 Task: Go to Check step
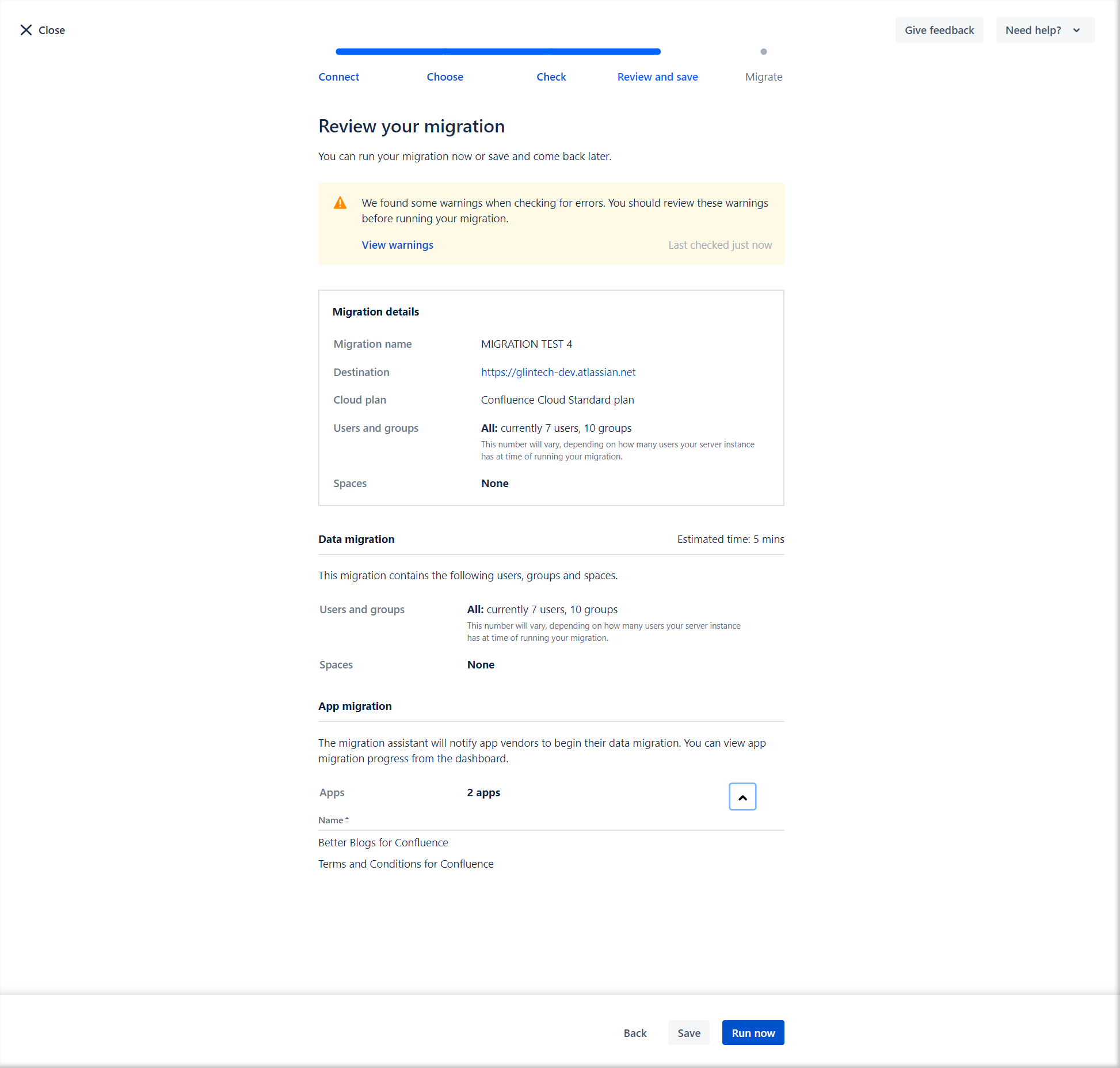tap(551, 77)
